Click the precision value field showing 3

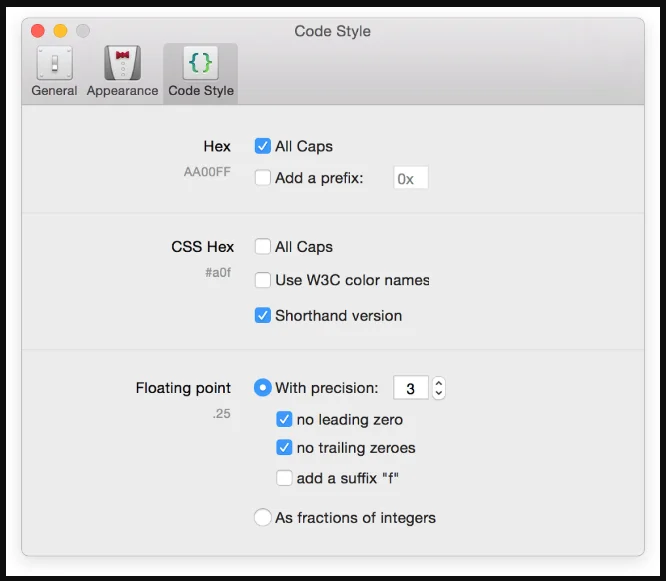[x=411, y=388]
